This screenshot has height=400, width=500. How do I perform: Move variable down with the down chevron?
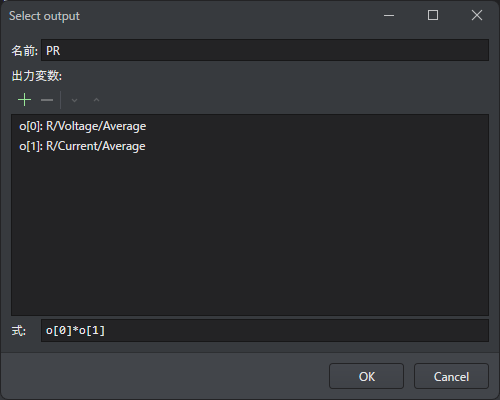74,100
